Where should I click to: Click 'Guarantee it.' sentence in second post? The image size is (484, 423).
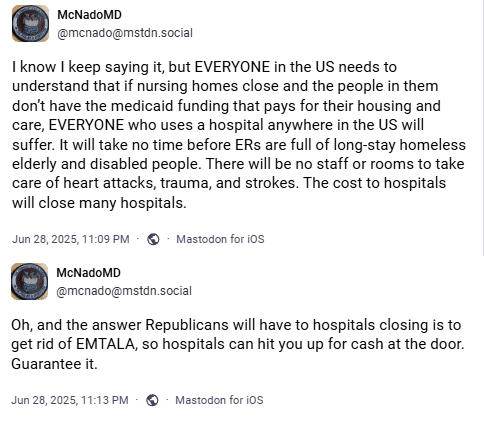click(54, 364)
